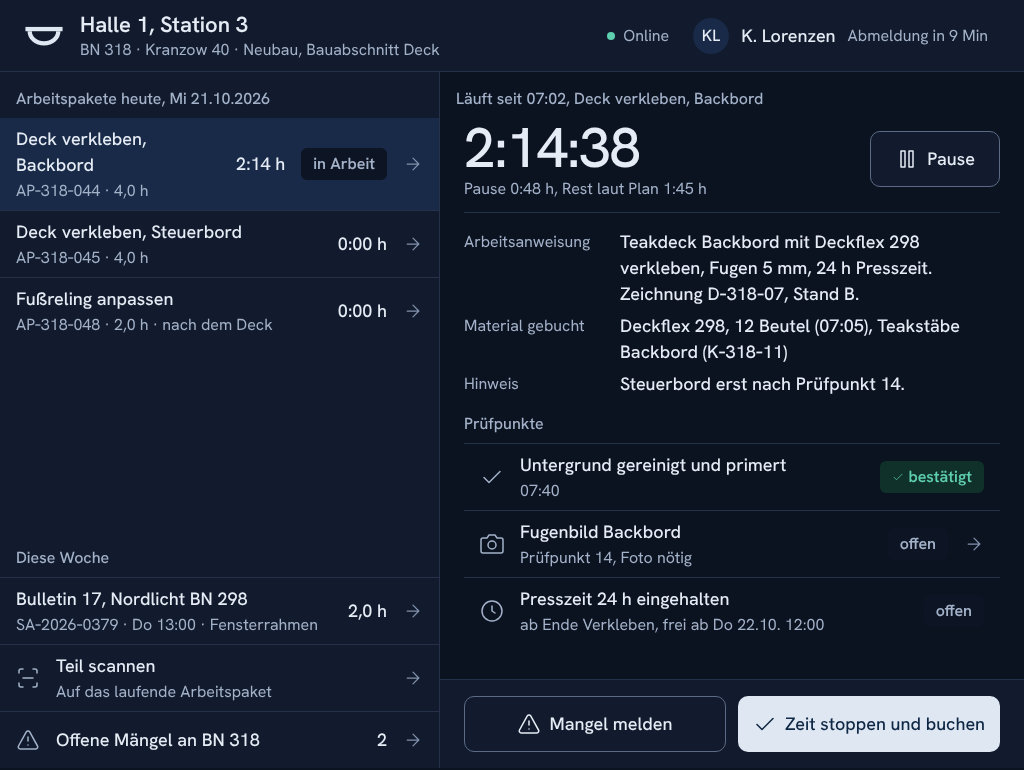This screenshot has width=1024, height=770.
Task: Click Auf das laufende Arbeitspaket subtitle
Action: tap(164, 692)
